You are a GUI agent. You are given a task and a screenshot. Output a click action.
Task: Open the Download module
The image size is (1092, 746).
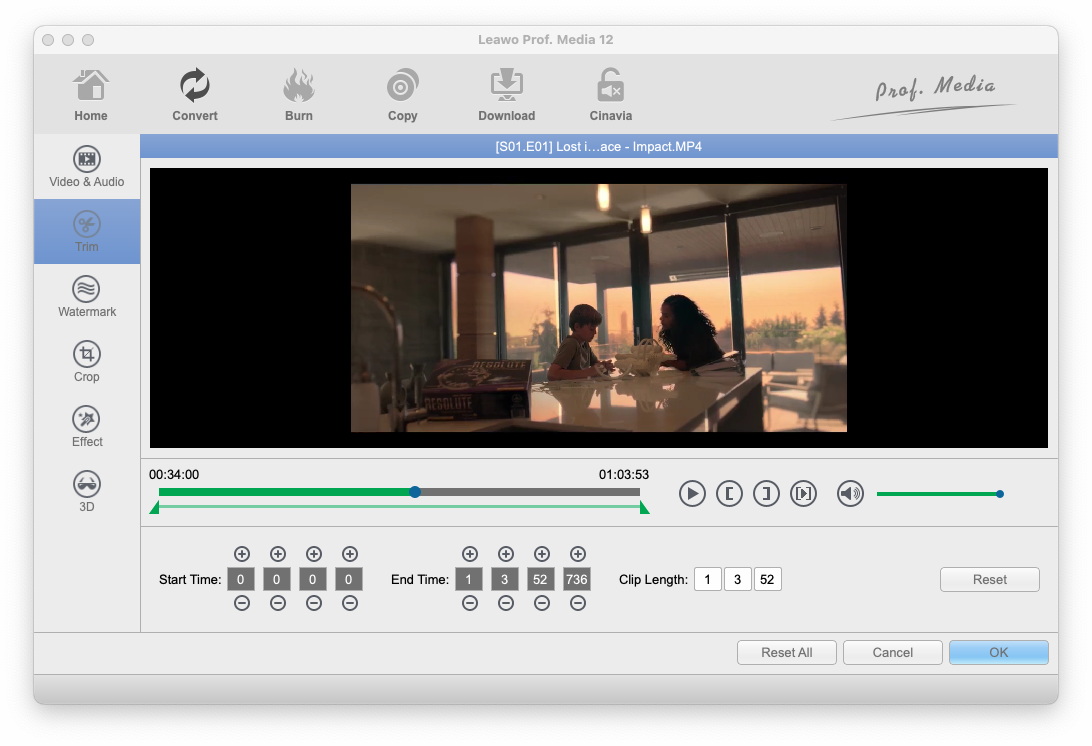[506, 95]
